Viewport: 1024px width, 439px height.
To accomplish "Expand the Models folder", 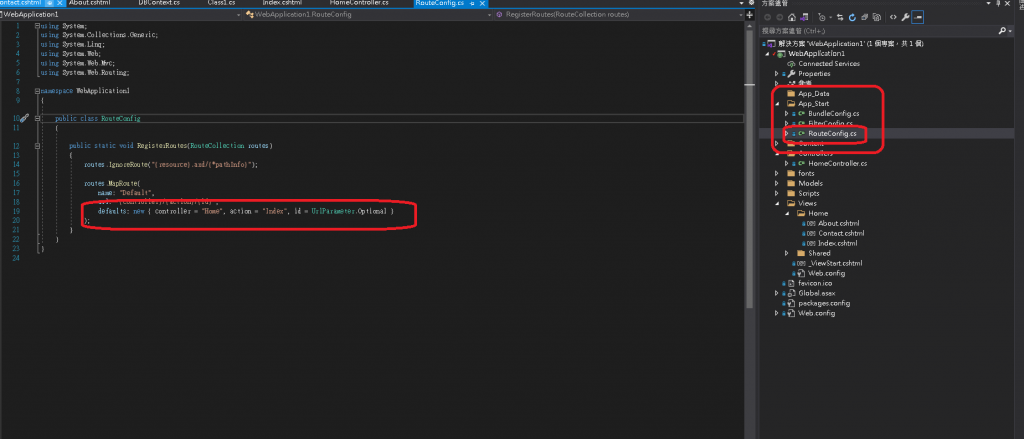I will 776,184.
